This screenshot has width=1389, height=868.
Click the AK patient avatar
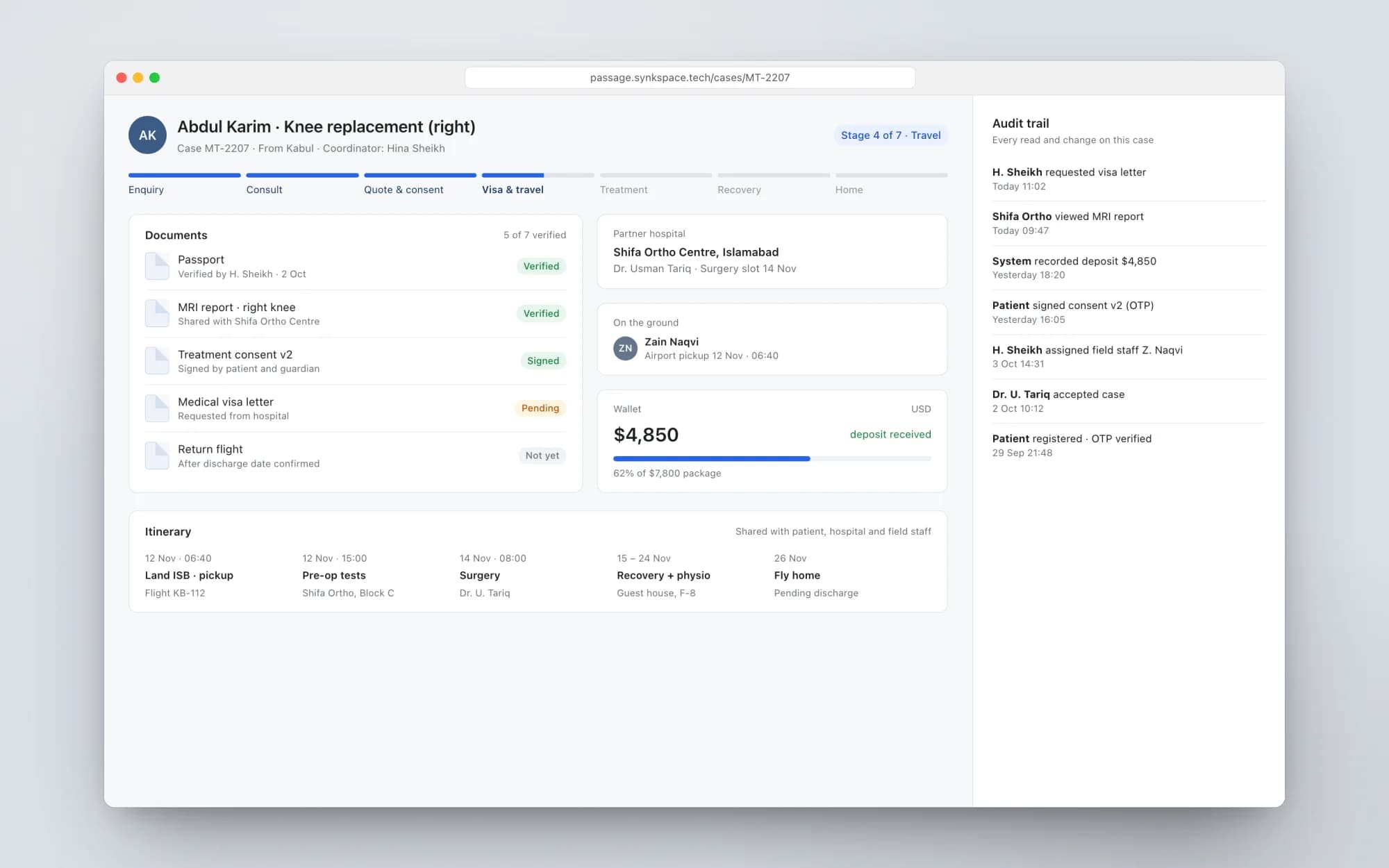(147, 135)
